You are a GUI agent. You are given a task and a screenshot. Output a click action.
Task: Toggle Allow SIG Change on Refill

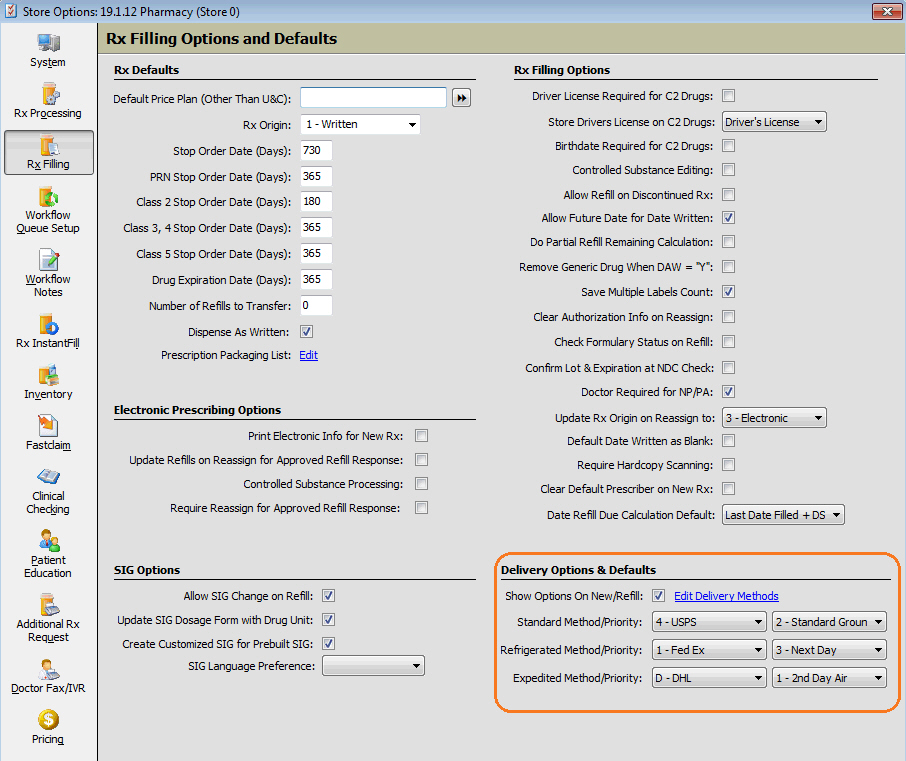329,596
